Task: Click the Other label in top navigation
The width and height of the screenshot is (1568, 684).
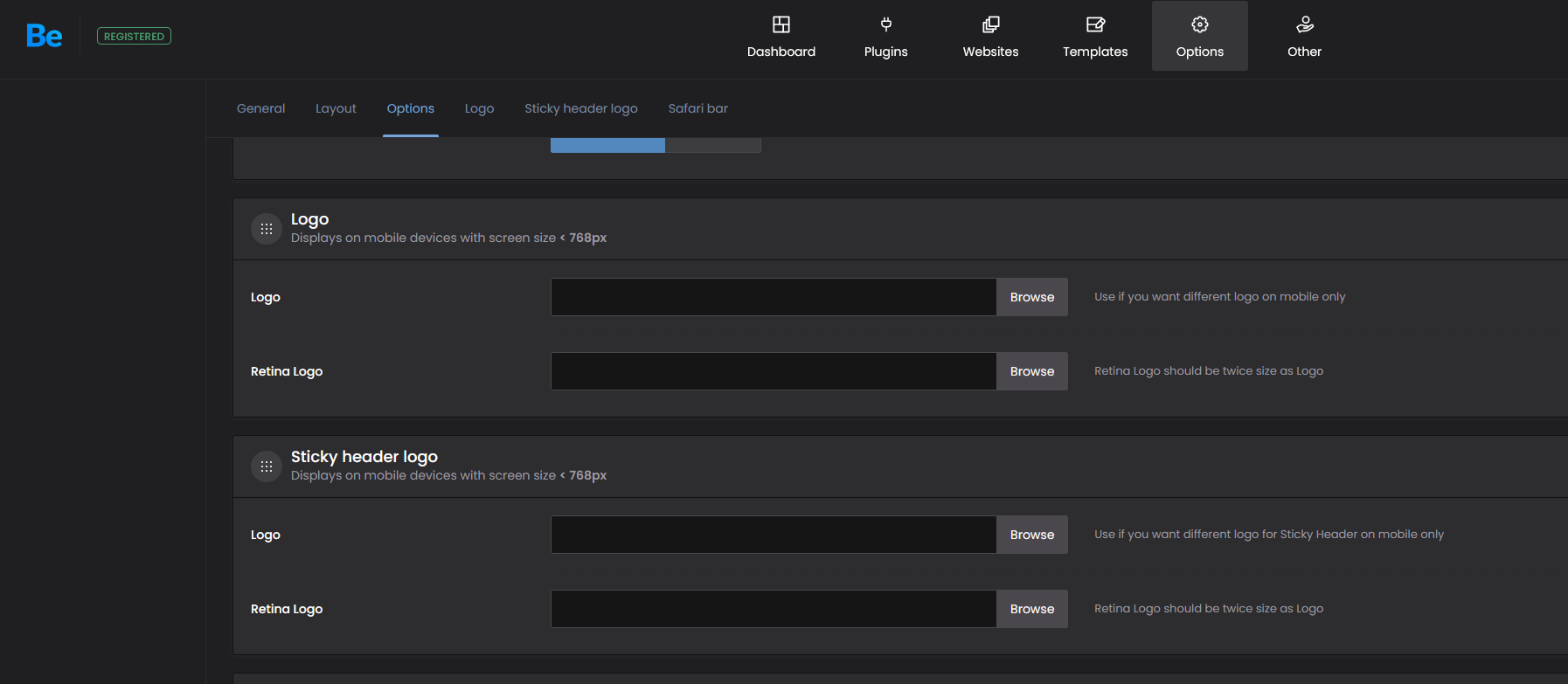Action: coord(1305,52)
